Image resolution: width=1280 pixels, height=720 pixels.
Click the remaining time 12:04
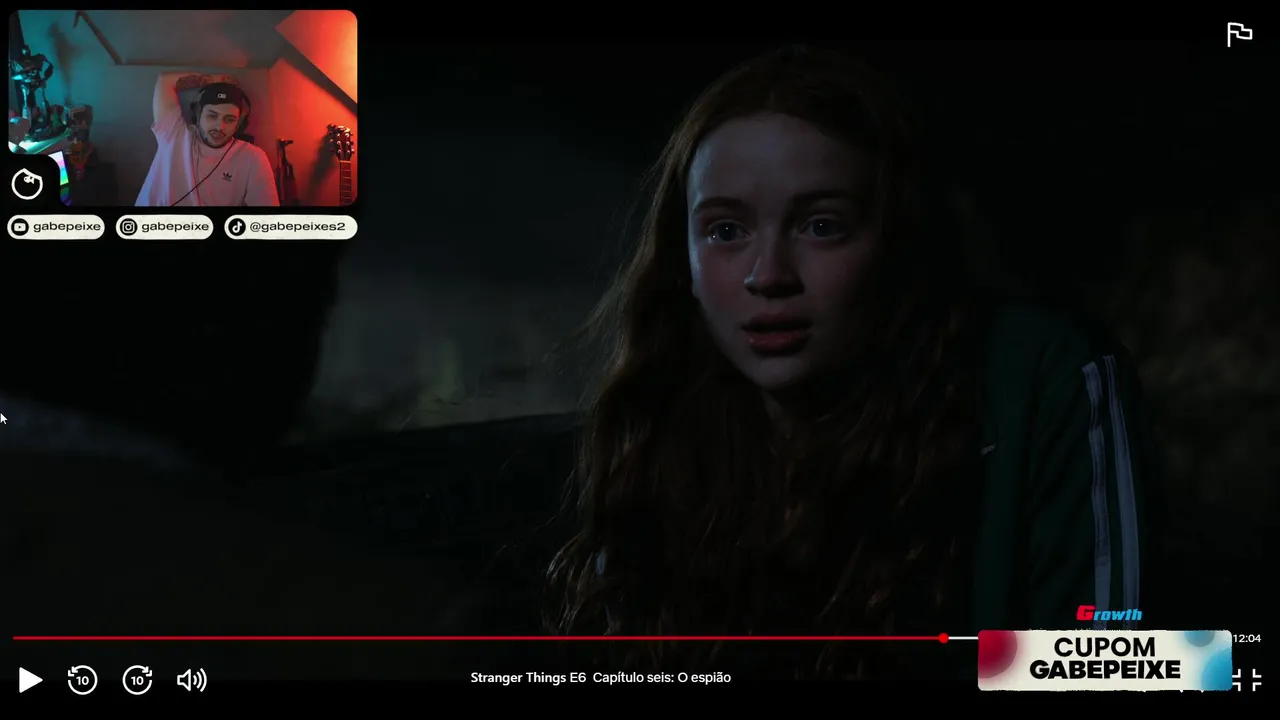point(1247,638)
